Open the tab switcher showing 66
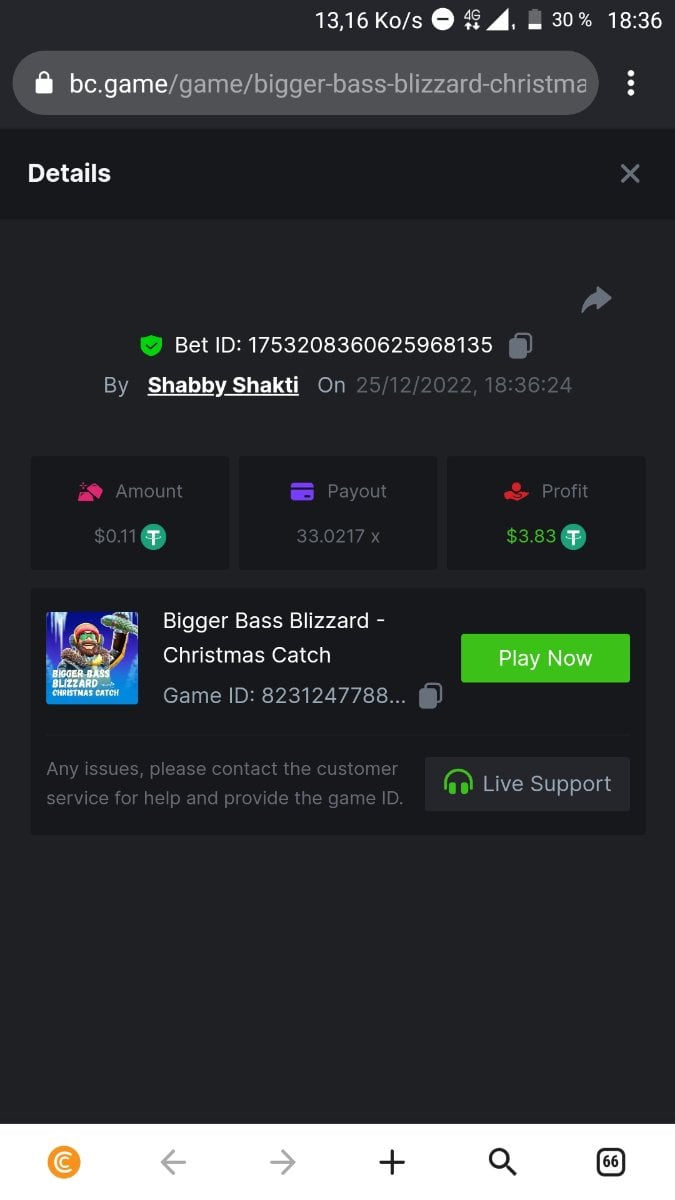Screen dimensions: 675x1200 [x=610, y=1162]
